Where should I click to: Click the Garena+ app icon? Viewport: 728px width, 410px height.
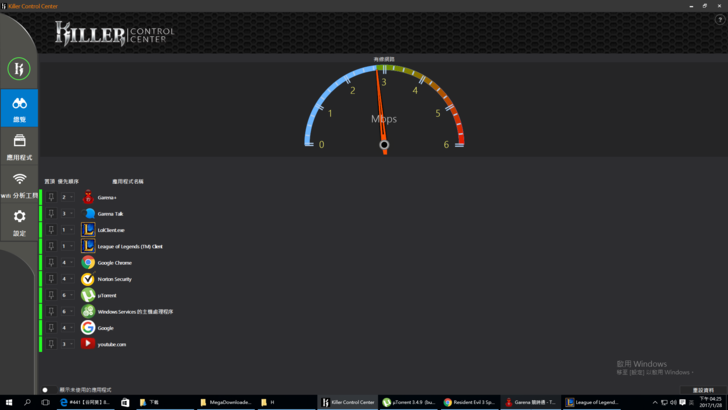coord(88,197)
